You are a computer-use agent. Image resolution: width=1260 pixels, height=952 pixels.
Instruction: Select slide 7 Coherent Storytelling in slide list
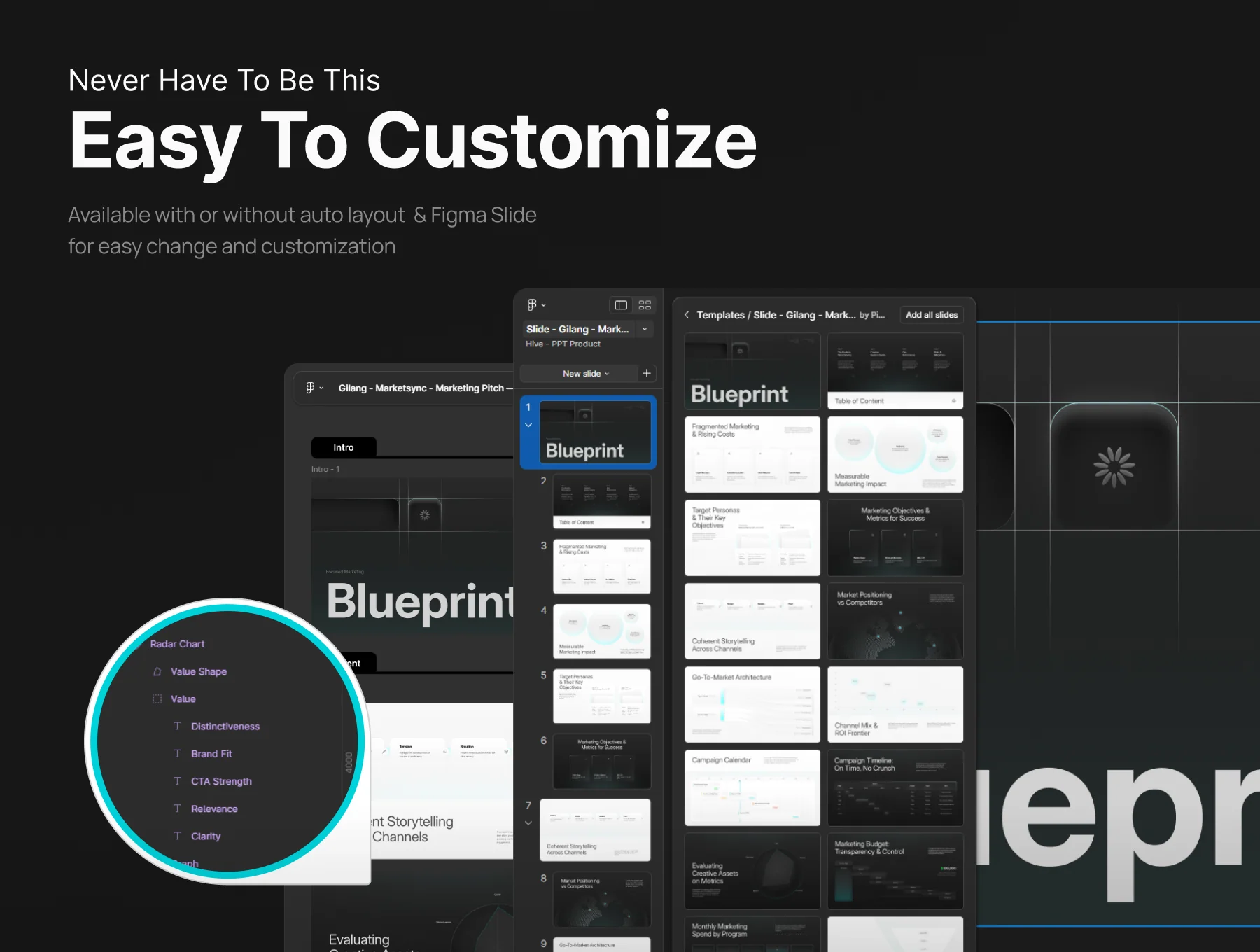[x=595, y=829]
